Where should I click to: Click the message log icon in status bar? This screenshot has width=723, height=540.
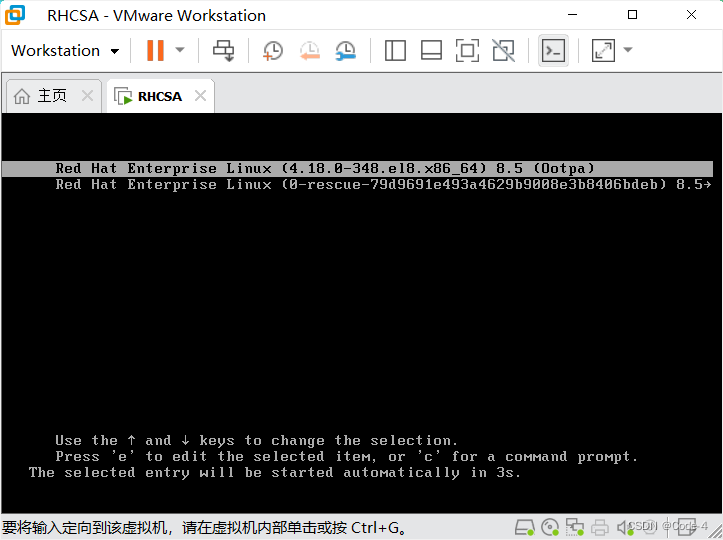point(686,527)
